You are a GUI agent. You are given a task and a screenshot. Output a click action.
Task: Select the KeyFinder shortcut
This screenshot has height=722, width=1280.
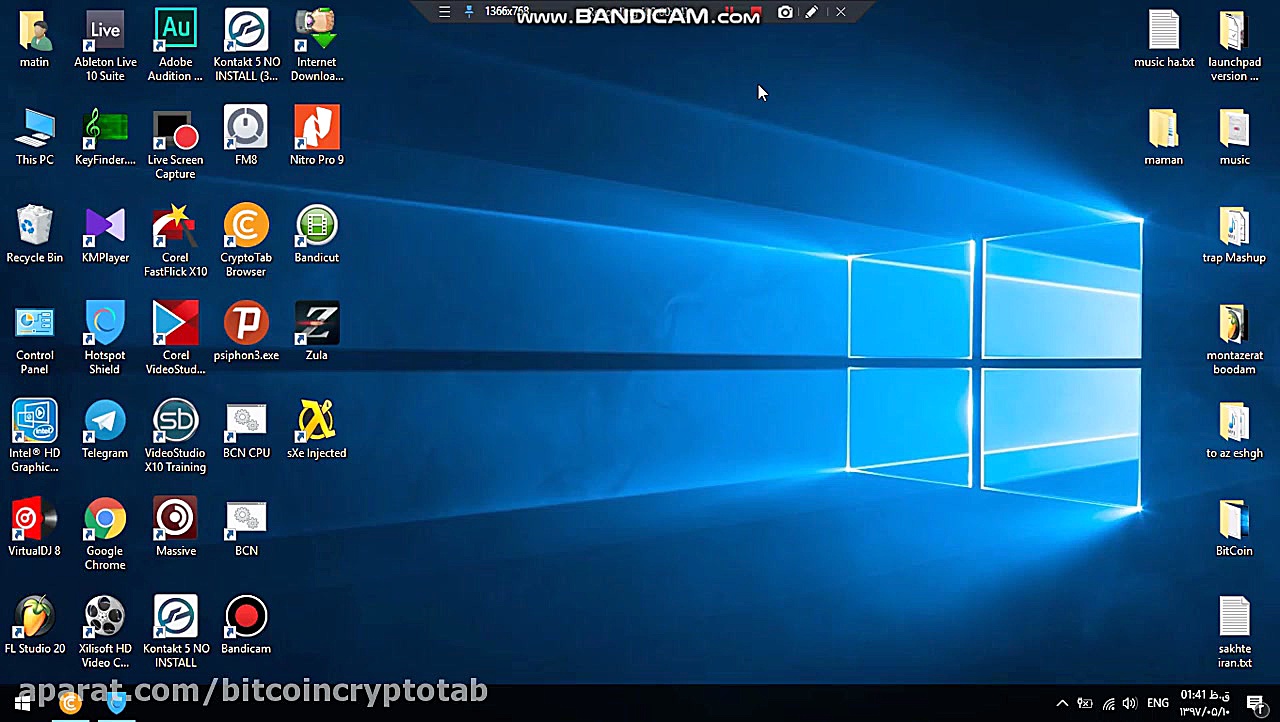click(105, 128)
